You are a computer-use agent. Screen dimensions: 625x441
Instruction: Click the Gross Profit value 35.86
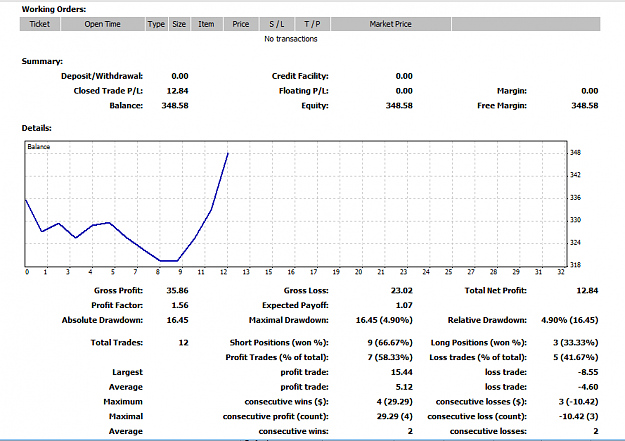(177, 291)
